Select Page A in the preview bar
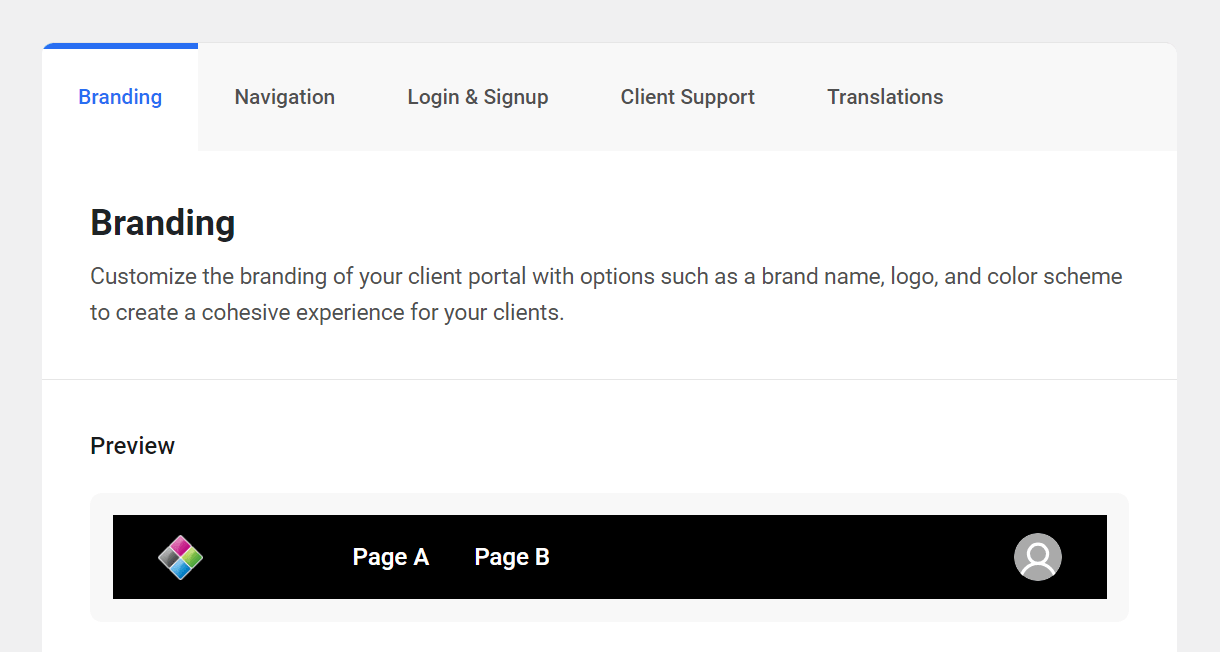This screenshot has height=652, width=1220. (x=391, y=557)
